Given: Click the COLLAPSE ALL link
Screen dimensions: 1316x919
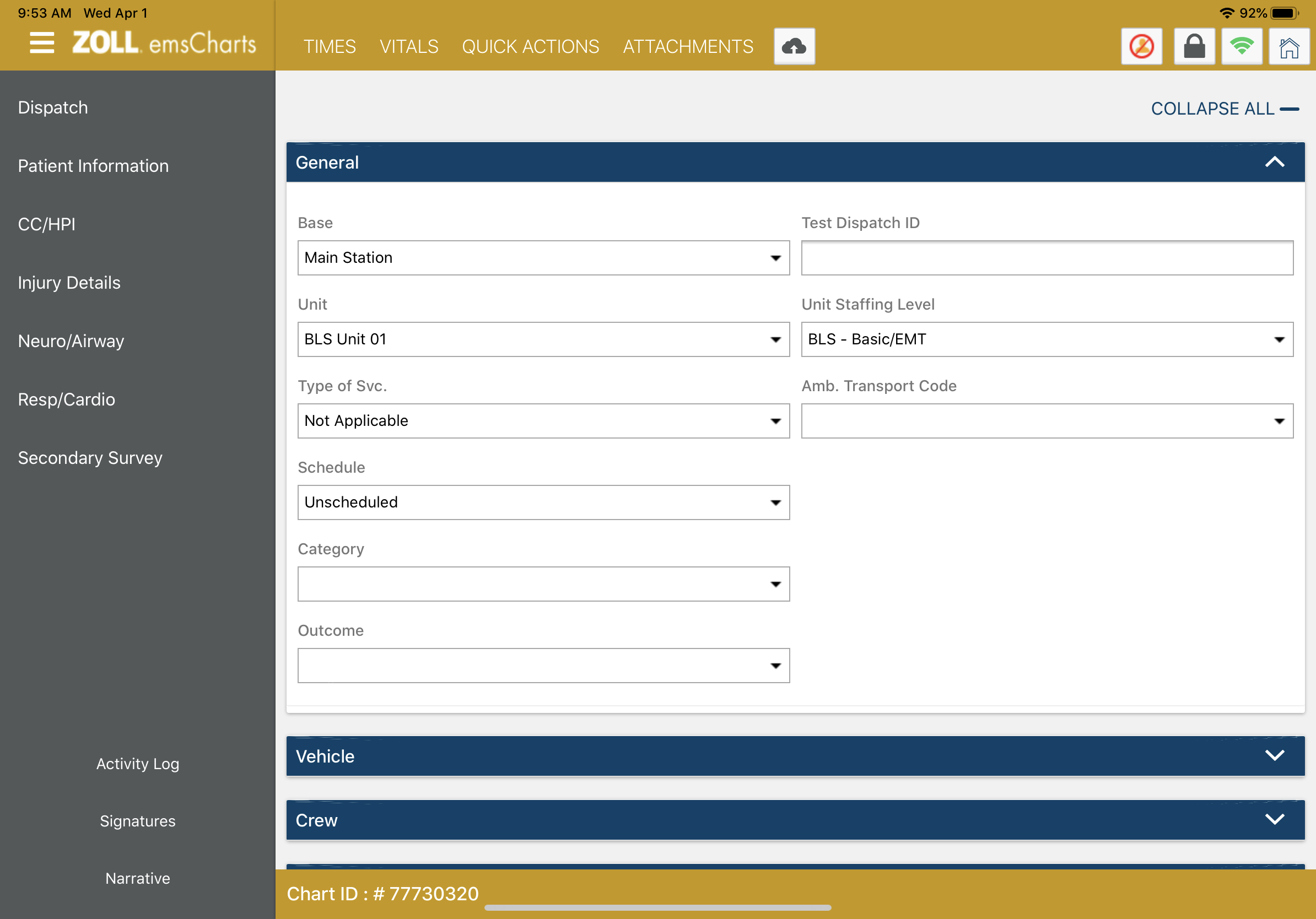Looking at the screenshot, I should coord(1224,109).
